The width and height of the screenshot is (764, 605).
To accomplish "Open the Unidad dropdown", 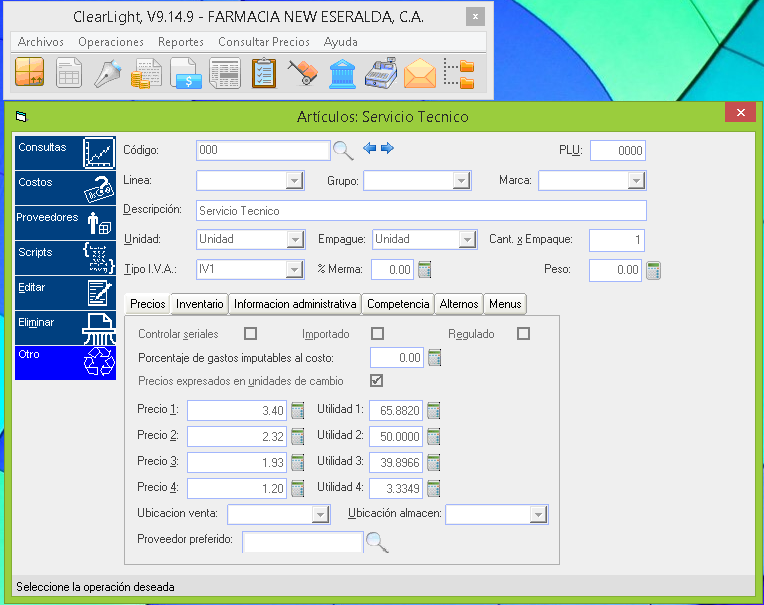I will point(294,240).
